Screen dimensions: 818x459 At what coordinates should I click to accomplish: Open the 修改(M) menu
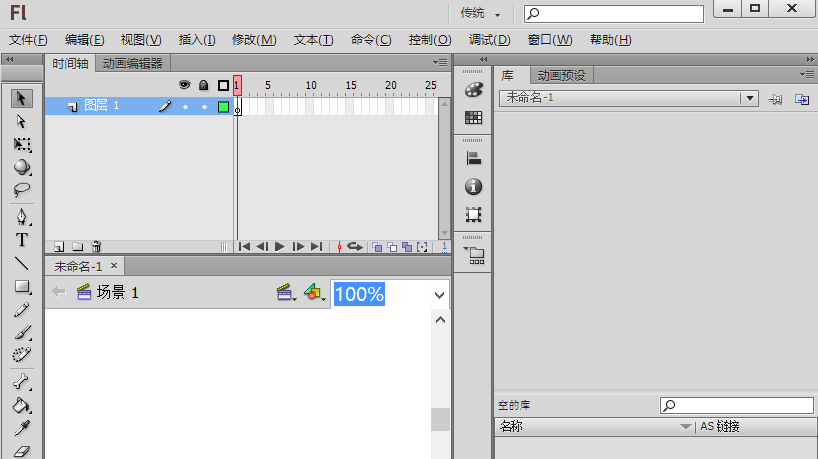(x=254, y=40)
